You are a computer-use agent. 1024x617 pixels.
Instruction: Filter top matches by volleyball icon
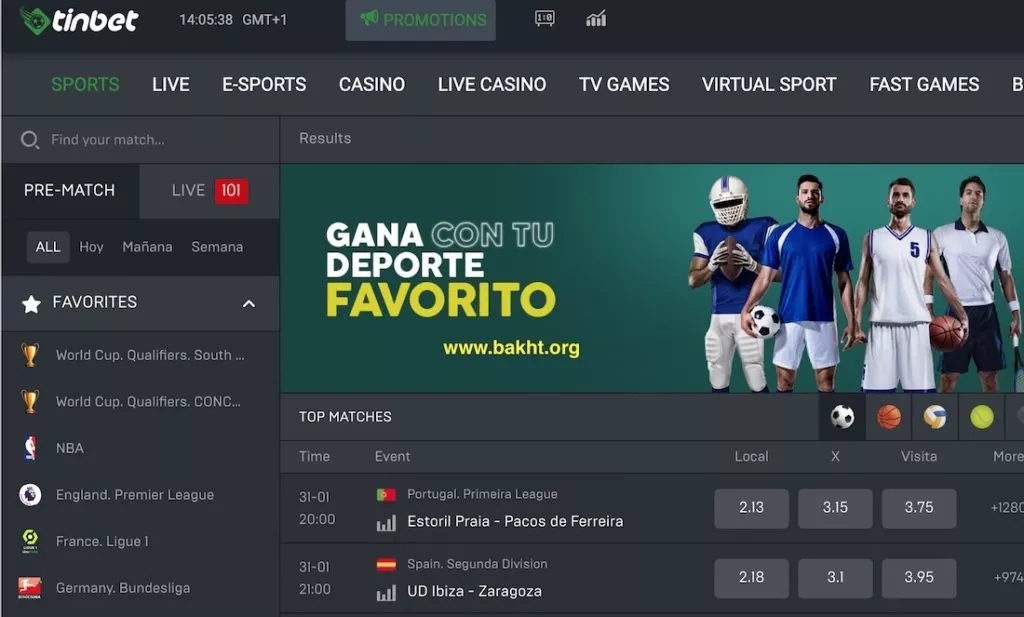click(x=935, y=417)
